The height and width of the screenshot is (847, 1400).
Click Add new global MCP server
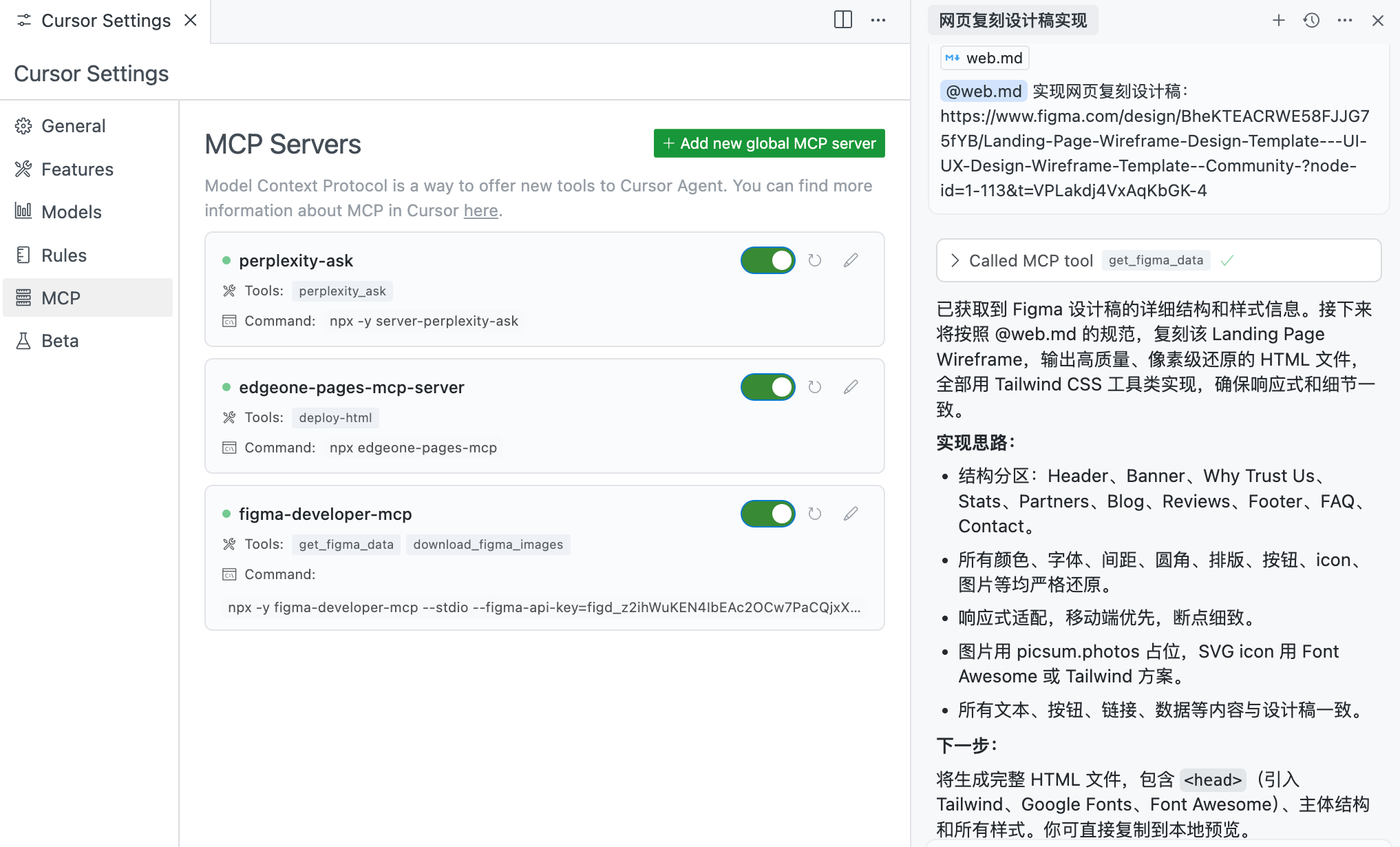click(x=769, y=143)
